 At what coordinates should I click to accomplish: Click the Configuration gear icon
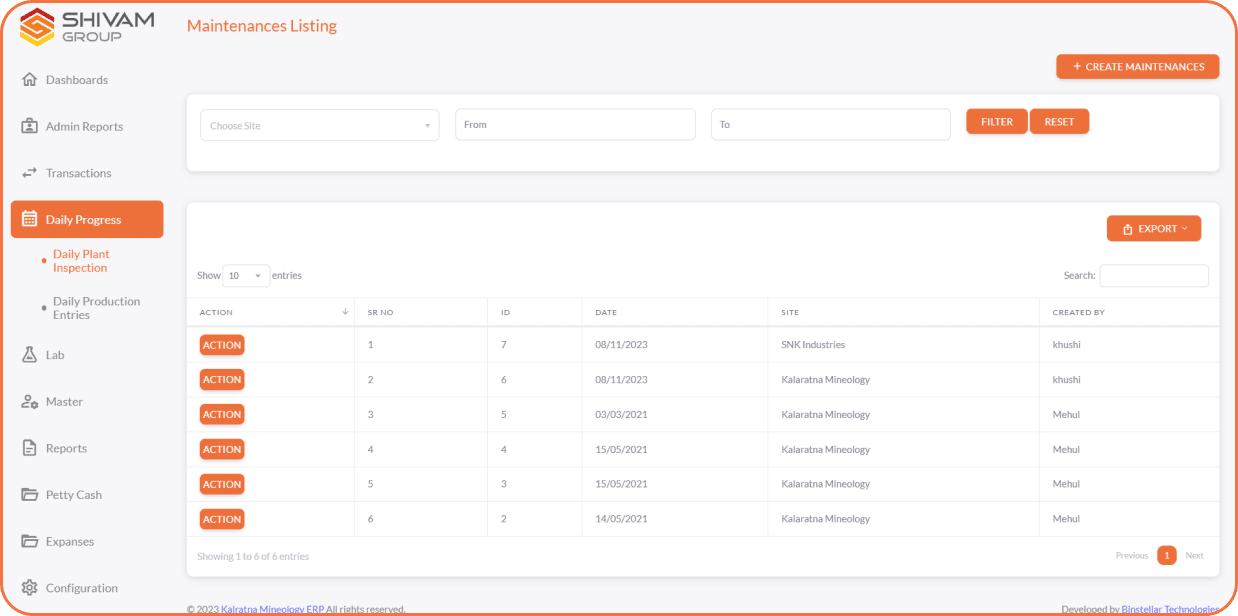(29, 588)
